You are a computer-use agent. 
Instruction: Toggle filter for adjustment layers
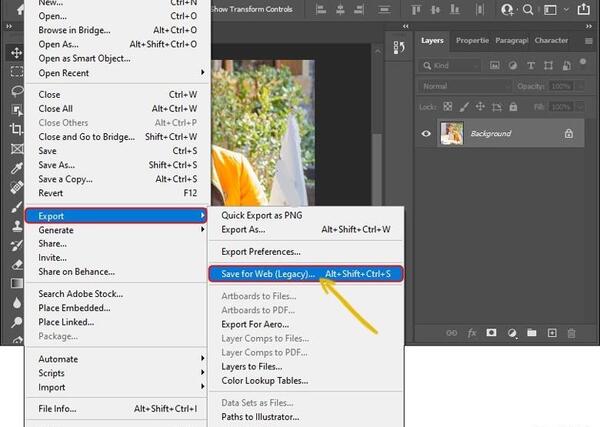(513, 66)
